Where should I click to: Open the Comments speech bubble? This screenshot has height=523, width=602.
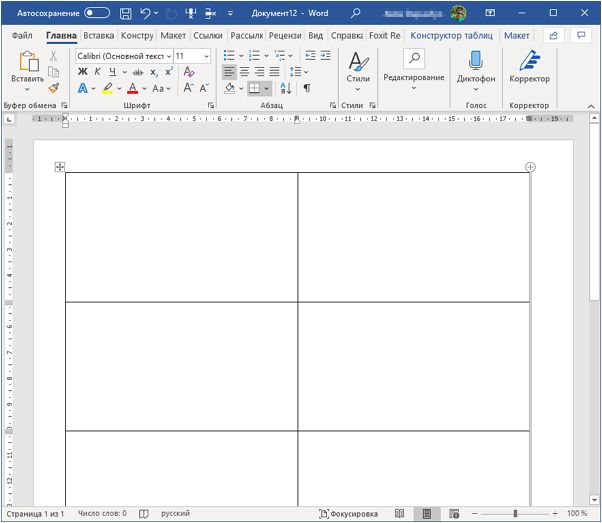[581, 36]
